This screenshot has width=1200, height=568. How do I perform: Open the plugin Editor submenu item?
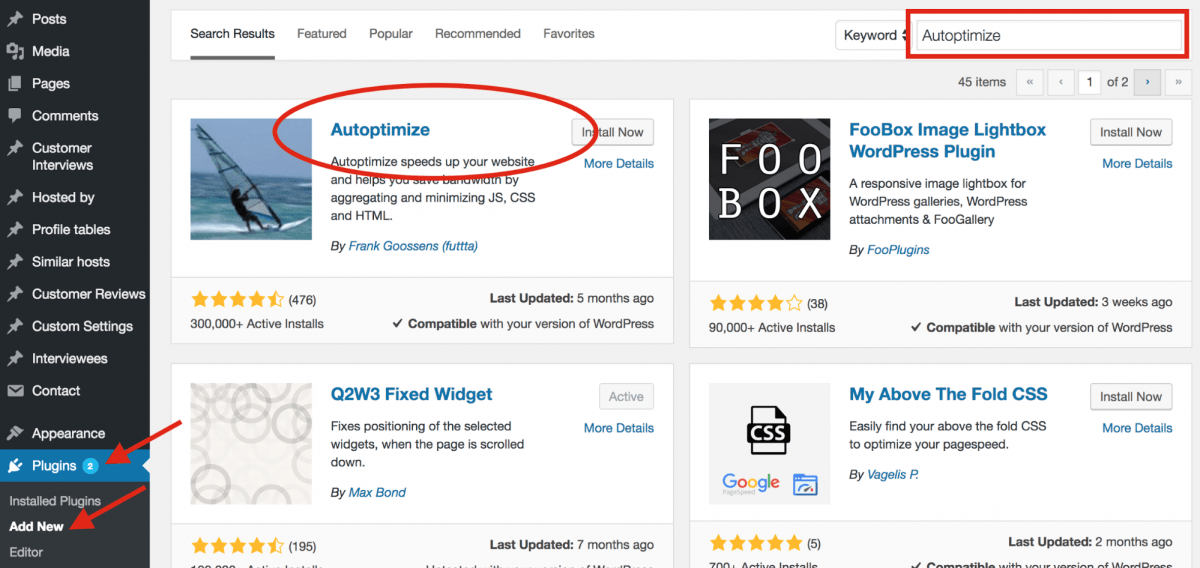26,552
